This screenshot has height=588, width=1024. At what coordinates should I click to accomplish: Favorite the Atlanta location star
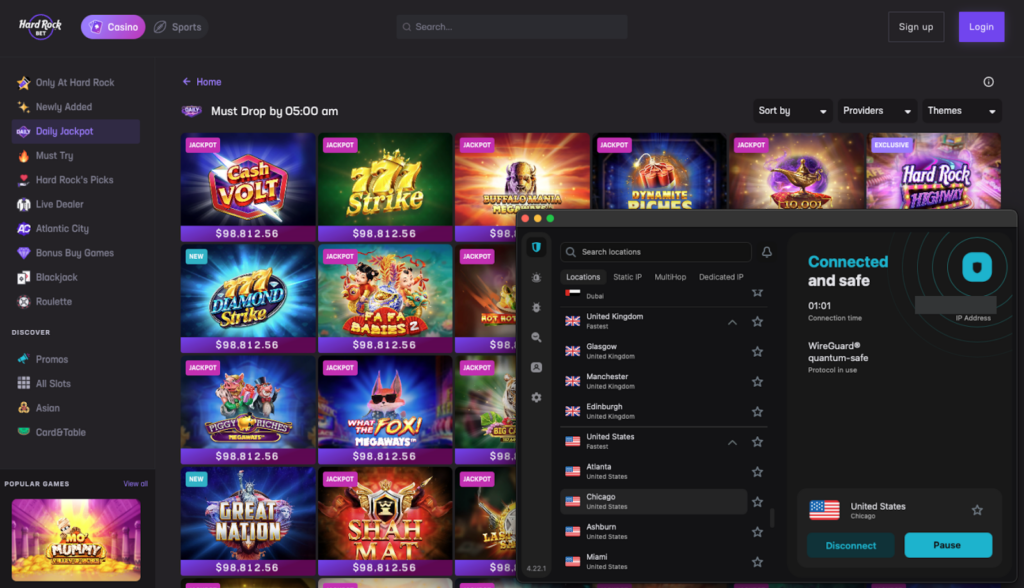(x=758, y=472)
